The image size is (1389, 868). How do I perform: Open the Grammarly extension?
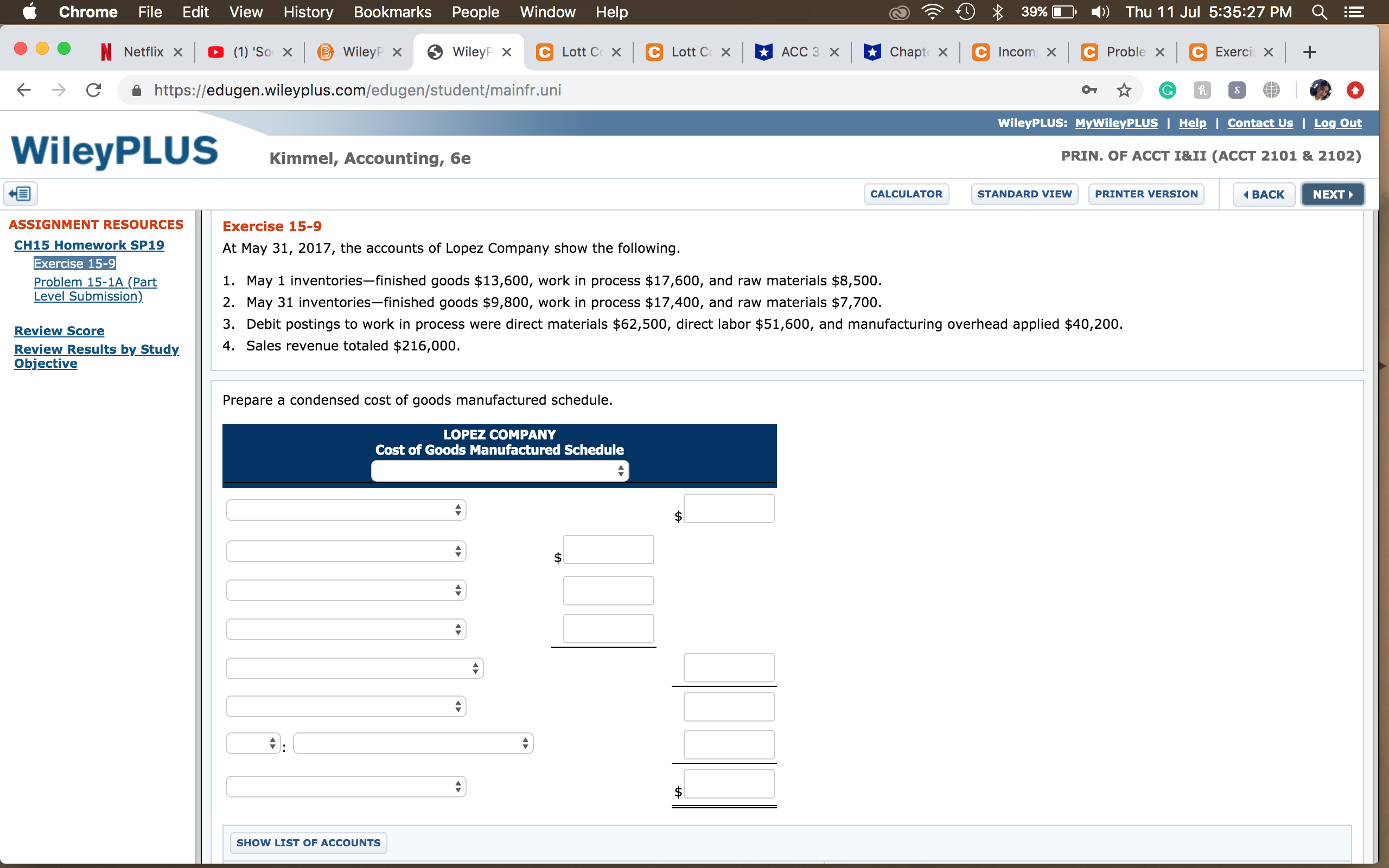(1167, 90)
